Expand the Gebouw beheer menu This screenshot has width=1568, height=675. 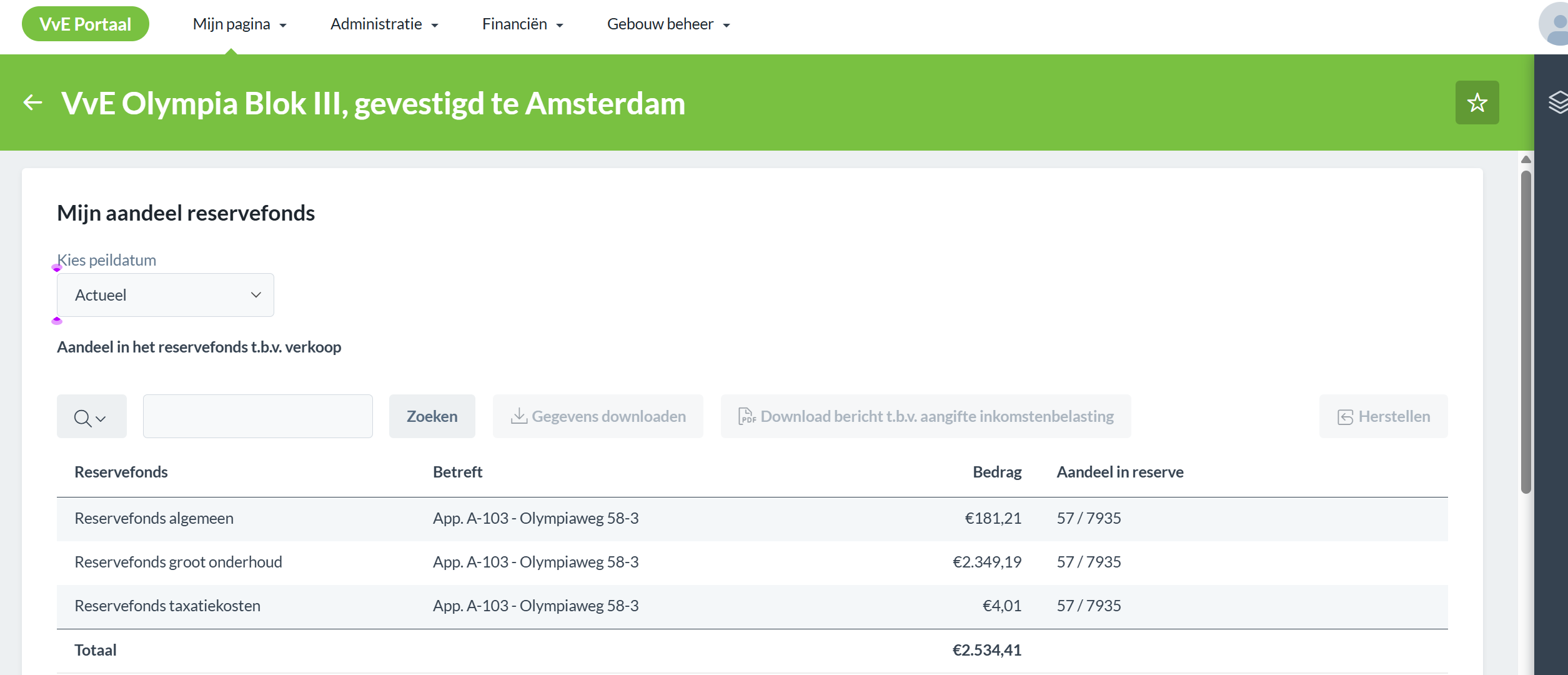pyautogui.click(x=668, y=24)
